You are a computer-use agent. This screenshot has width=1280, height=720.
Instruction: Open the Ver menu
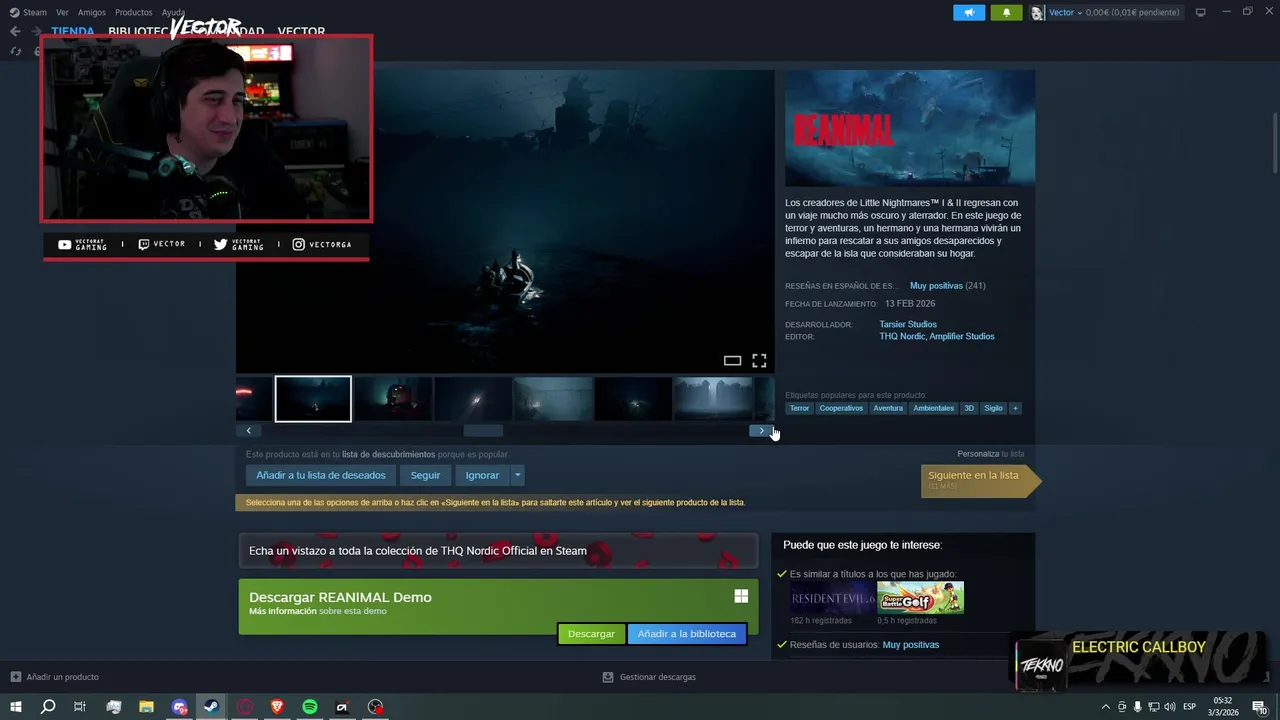[62, 12]
